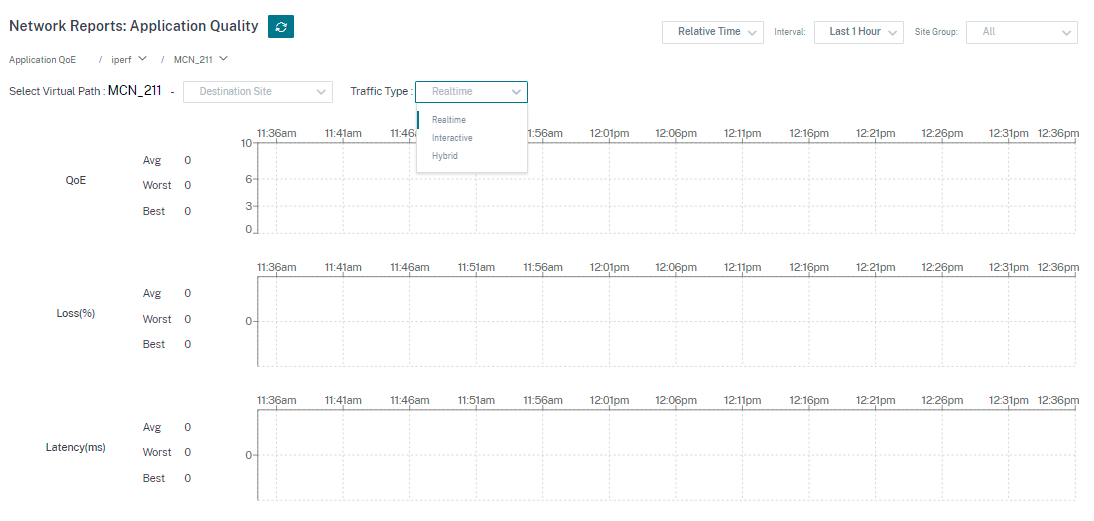Click the Latency Best value row
Screen dimensions: 1094x521
coord(167,478)
